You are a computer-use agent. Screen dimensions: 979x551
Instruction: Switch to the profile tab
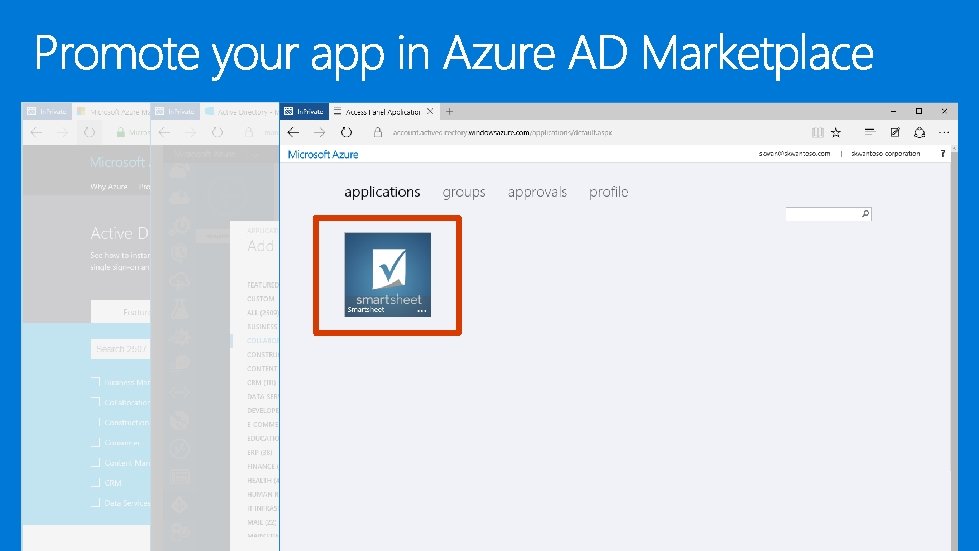pyautogui.click(x=608, y=192)
